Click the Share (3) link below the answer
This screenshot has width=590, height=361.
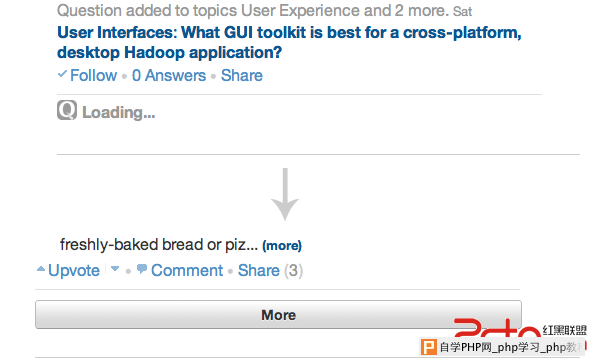click(x=270, y=270)
